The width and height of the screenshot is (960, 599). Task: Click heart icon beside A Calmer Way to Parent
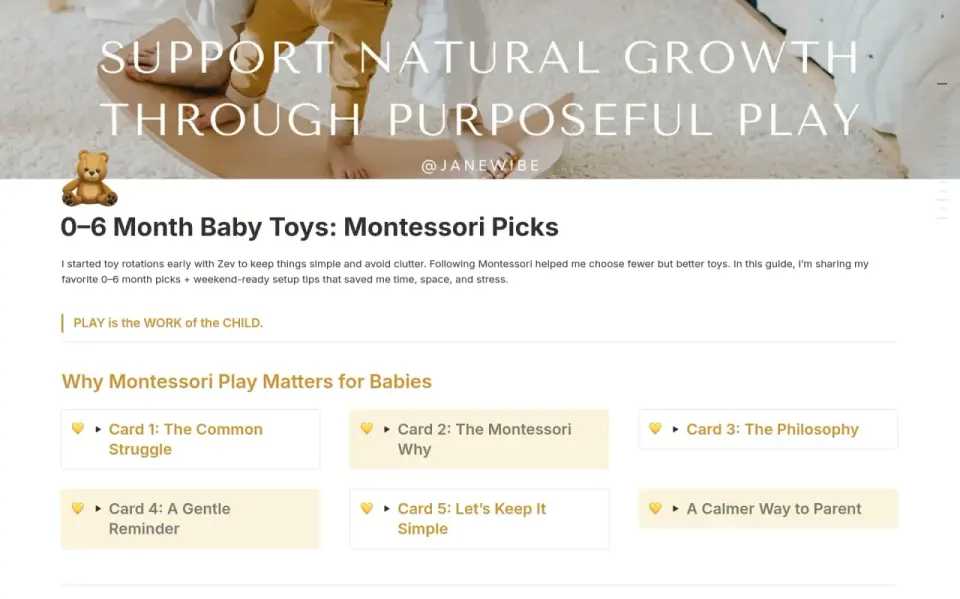655,508
